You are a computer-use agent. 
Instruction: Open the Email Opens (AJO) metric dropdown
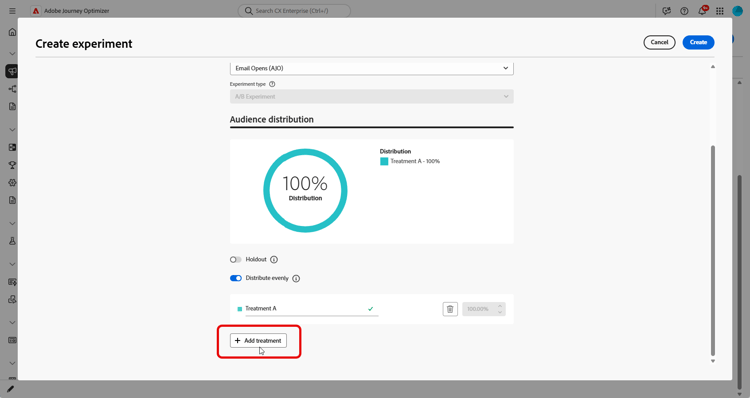(x=372, y=68)
